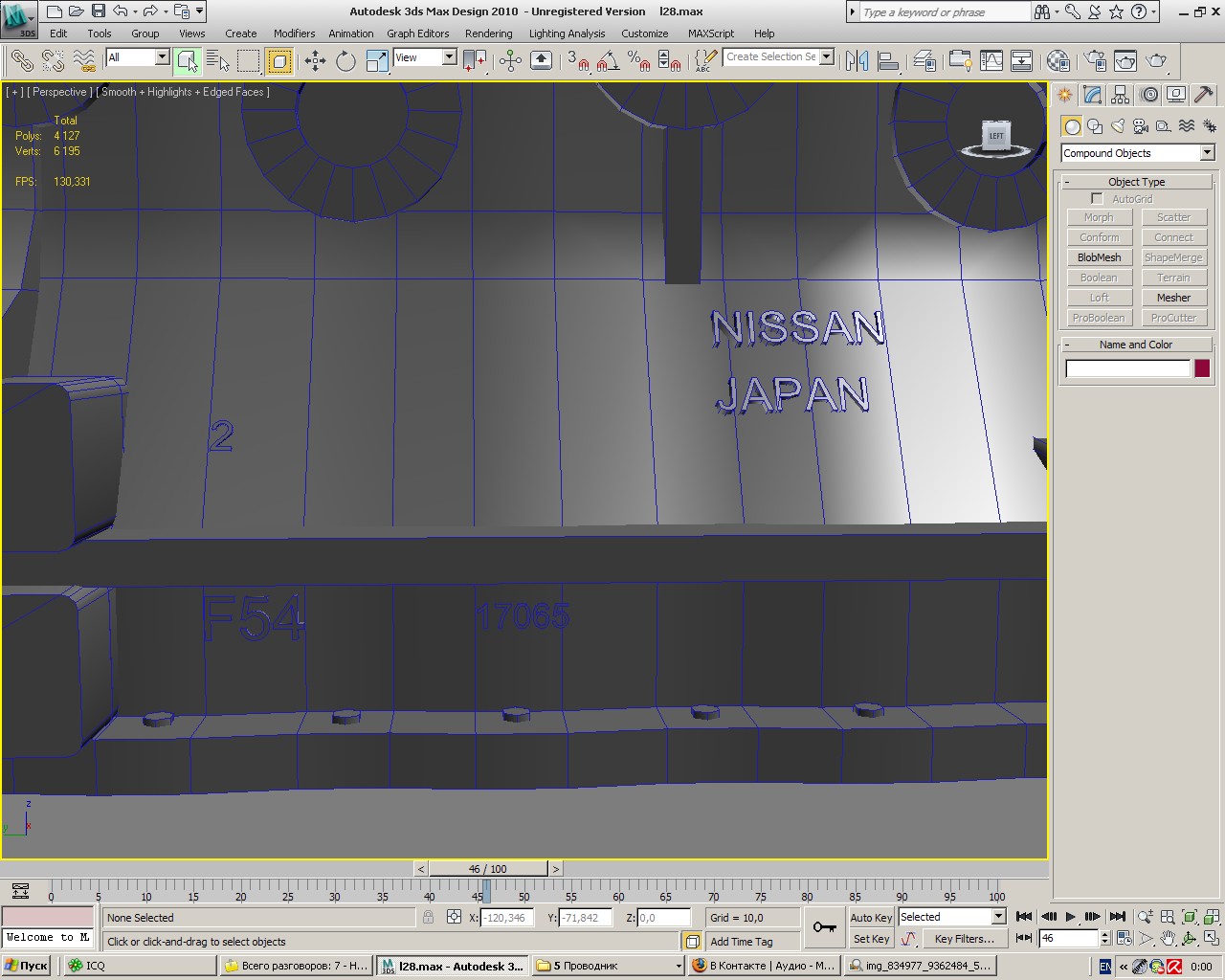Choose the Bind to Space Warp tool
This screenshot has height=980, width=1225.
pos(85,60)
